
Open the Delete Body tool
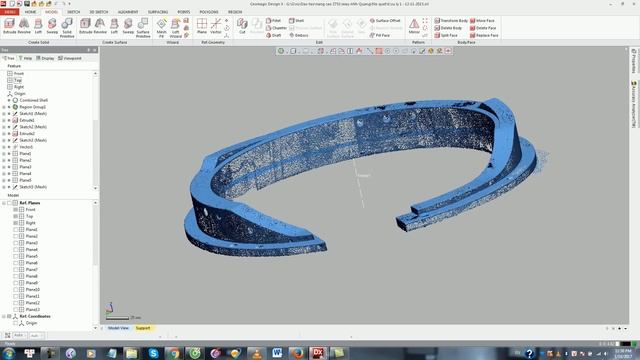coord(448,28)
